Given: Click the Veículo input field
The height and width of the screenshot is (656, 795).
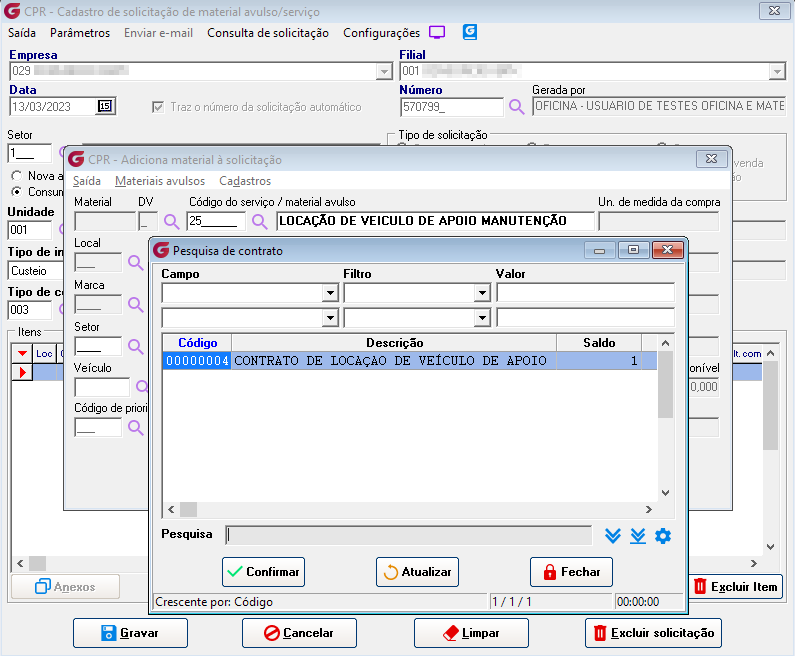Looking at the screenshot, I should (x=102, y=387).
